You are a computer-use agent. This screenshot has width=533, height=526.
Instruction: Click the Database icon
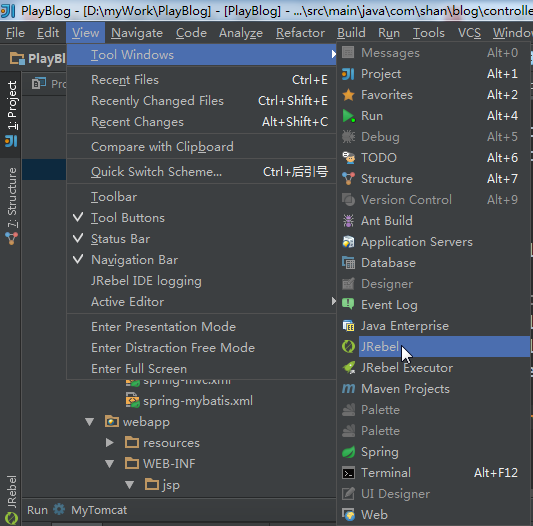coord(348,263)
